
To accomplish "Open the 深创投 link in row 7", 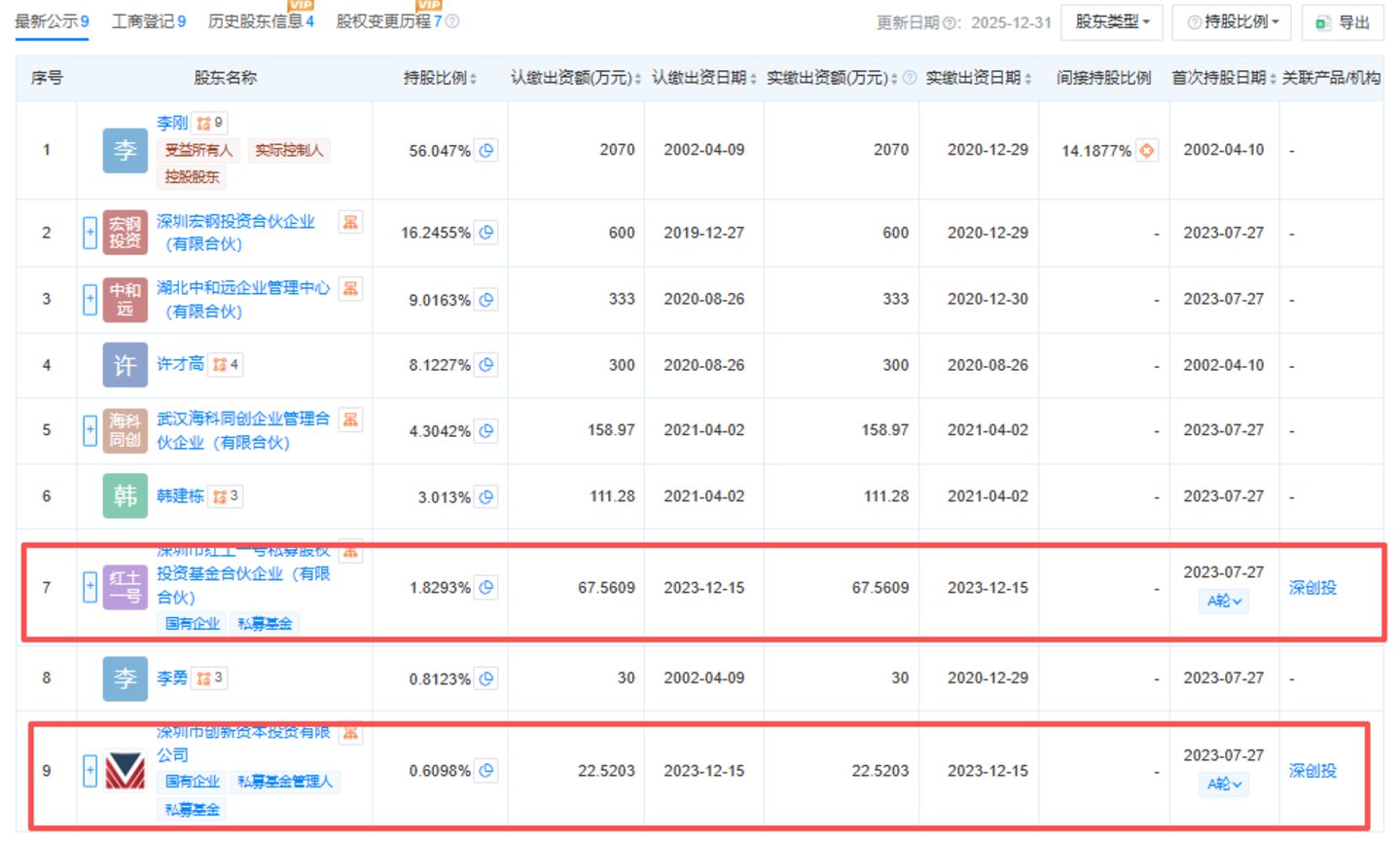I will (x=1312, y=588).
